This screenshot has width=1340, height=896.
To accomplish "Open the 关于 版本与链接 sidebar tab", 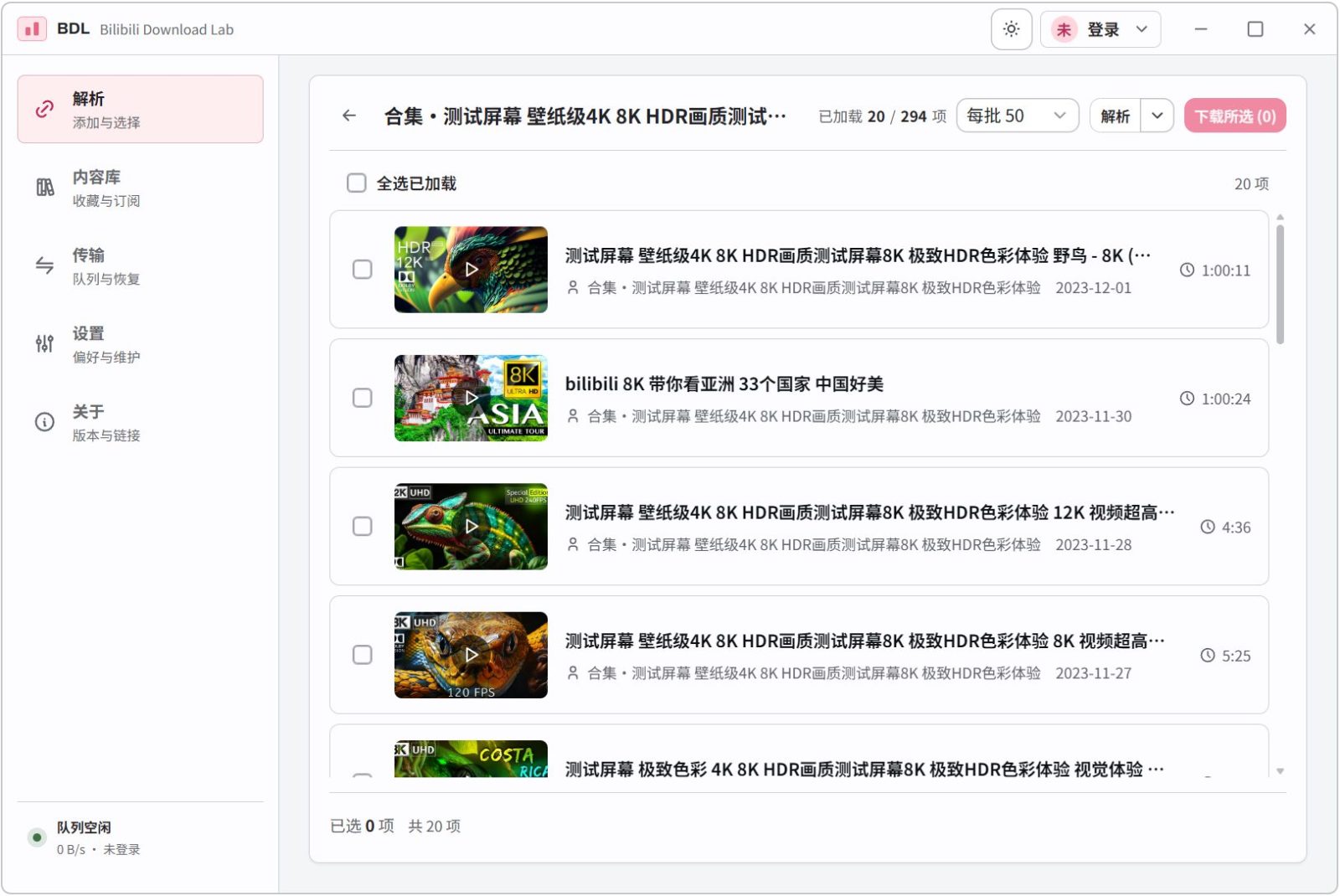I will pyautogui.click(x=140, y=422).
